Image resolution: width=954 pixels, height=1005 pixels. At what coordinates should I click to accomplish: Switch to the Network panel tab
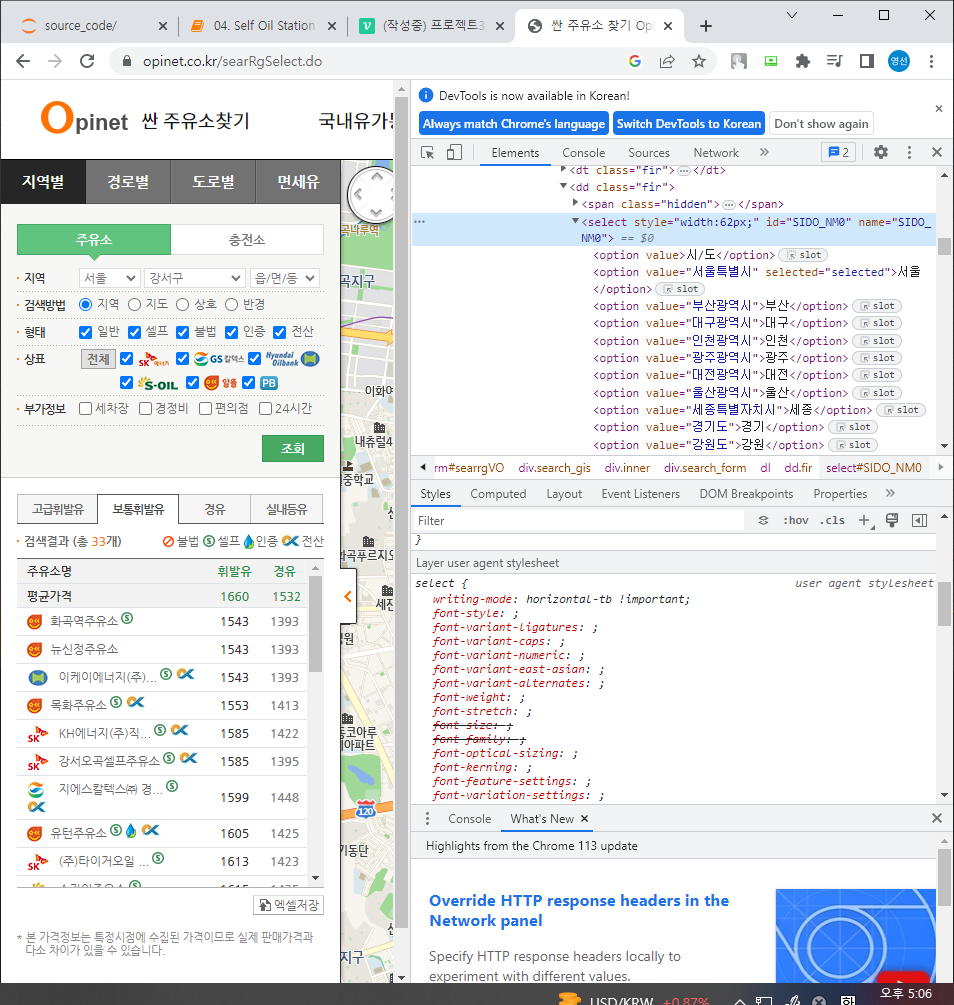coord(716,153)
